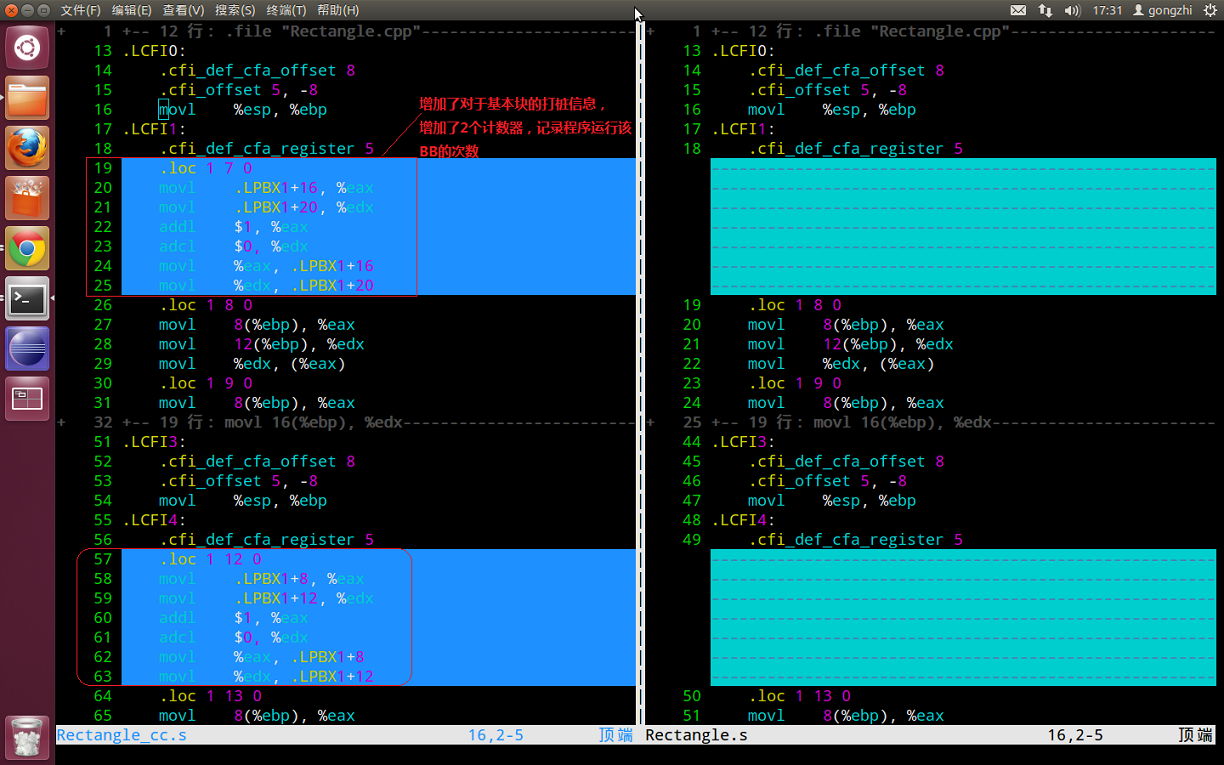Click '.cfi_def_cfa_register 5' on left line 56
Image resolution: width=1224 pixels, height=765 pixels.
266,540
